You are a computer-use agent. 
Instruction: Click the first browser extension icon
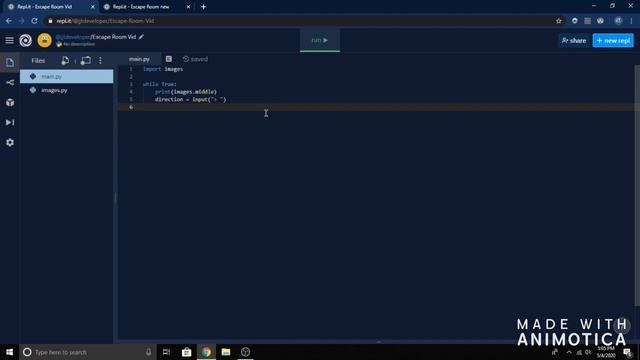(575, 21)
